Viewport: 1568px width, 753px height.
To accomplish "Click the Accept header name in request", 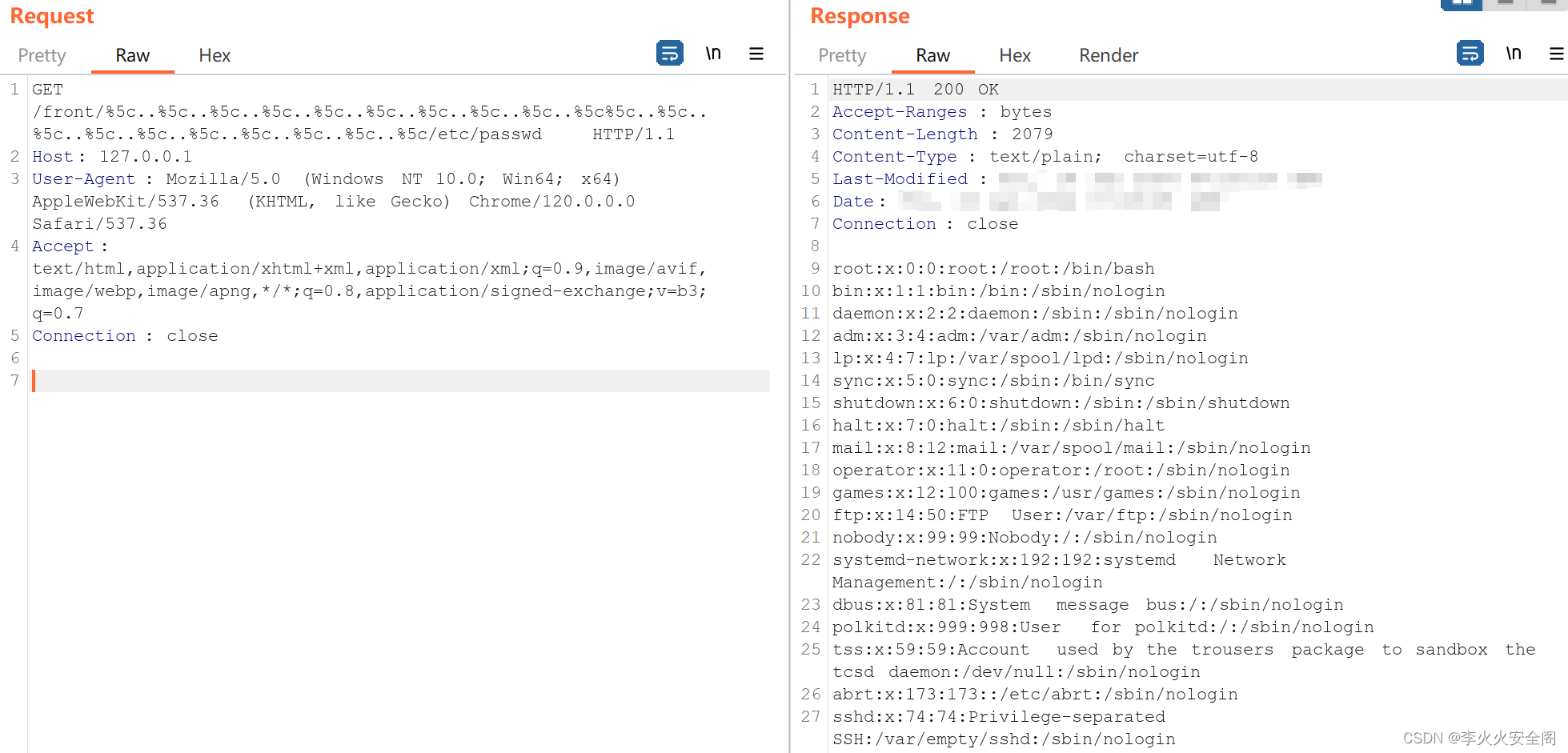I will click(x=62, y=246).
